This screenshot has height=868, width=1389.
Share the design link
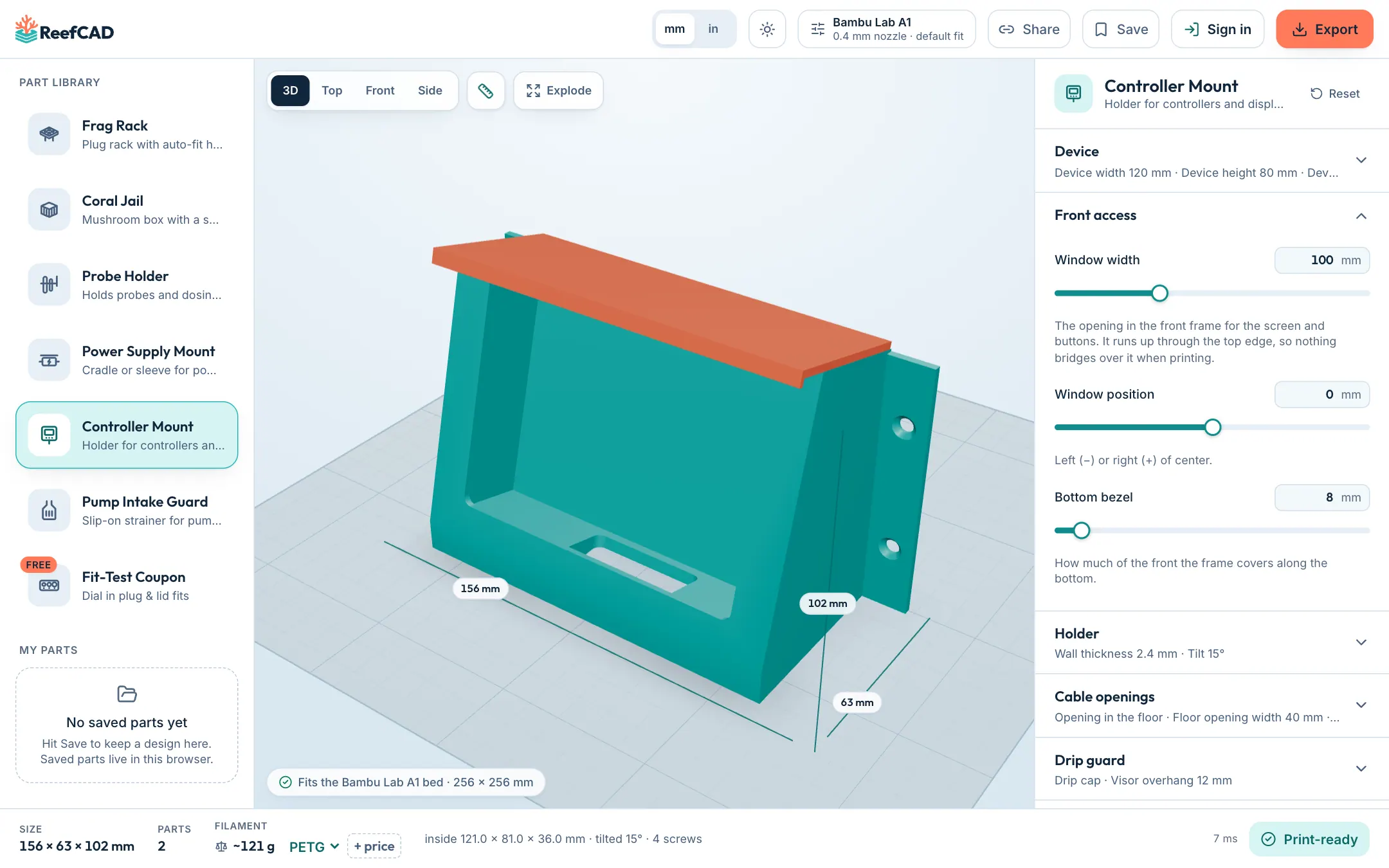[x=1029, y=29]
